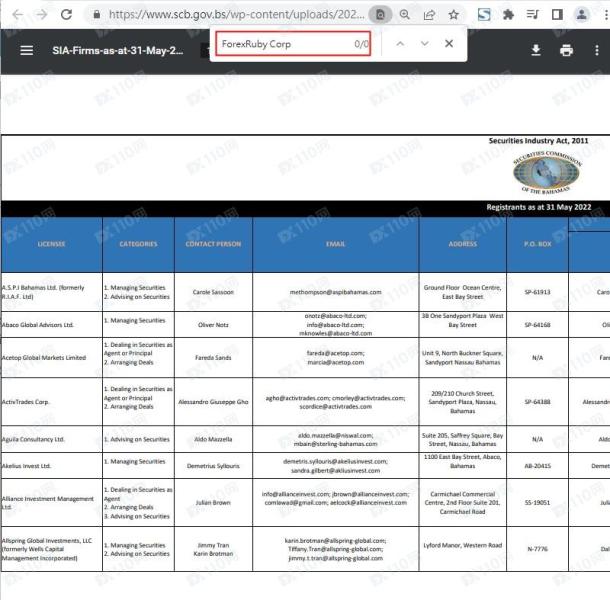Go to next search result arrow

(x=424, y=44)
